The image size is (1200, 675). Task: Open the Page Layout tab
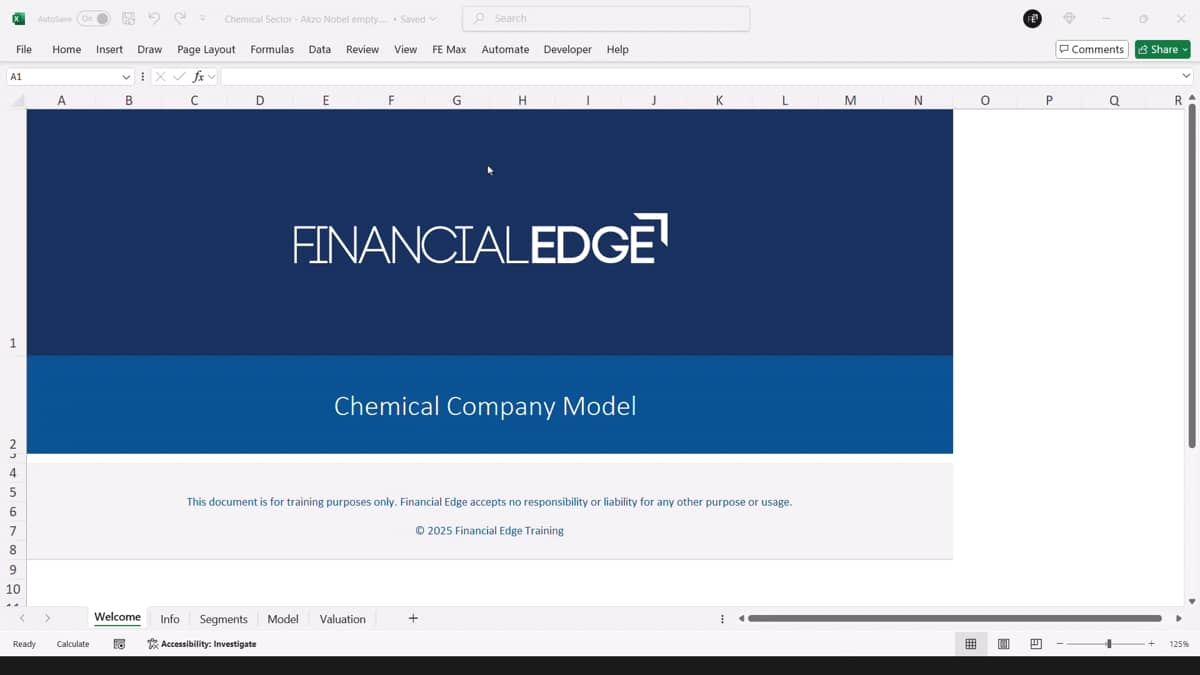[206, 49]
